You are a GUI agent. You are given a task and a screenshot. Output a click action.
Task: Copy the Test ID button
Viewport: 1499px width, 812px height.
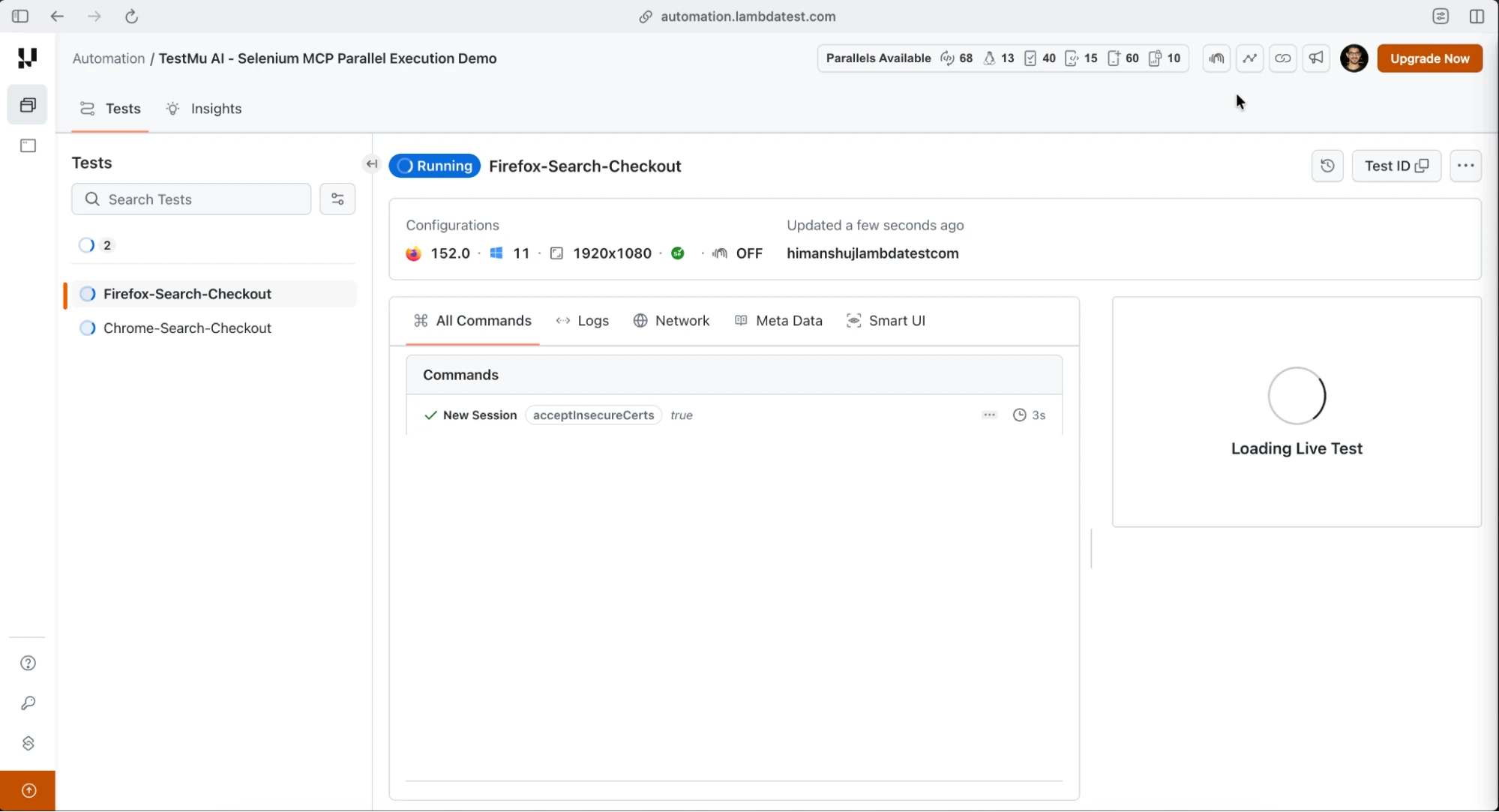click(x=1396, y=166)
